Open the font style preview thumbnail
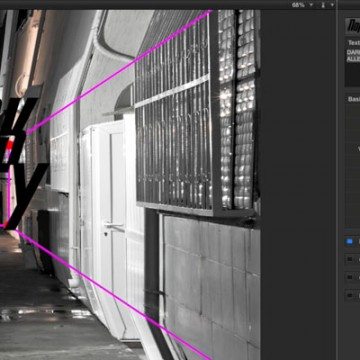The height and width of the screenshot is (360, 360). [353, 25]
